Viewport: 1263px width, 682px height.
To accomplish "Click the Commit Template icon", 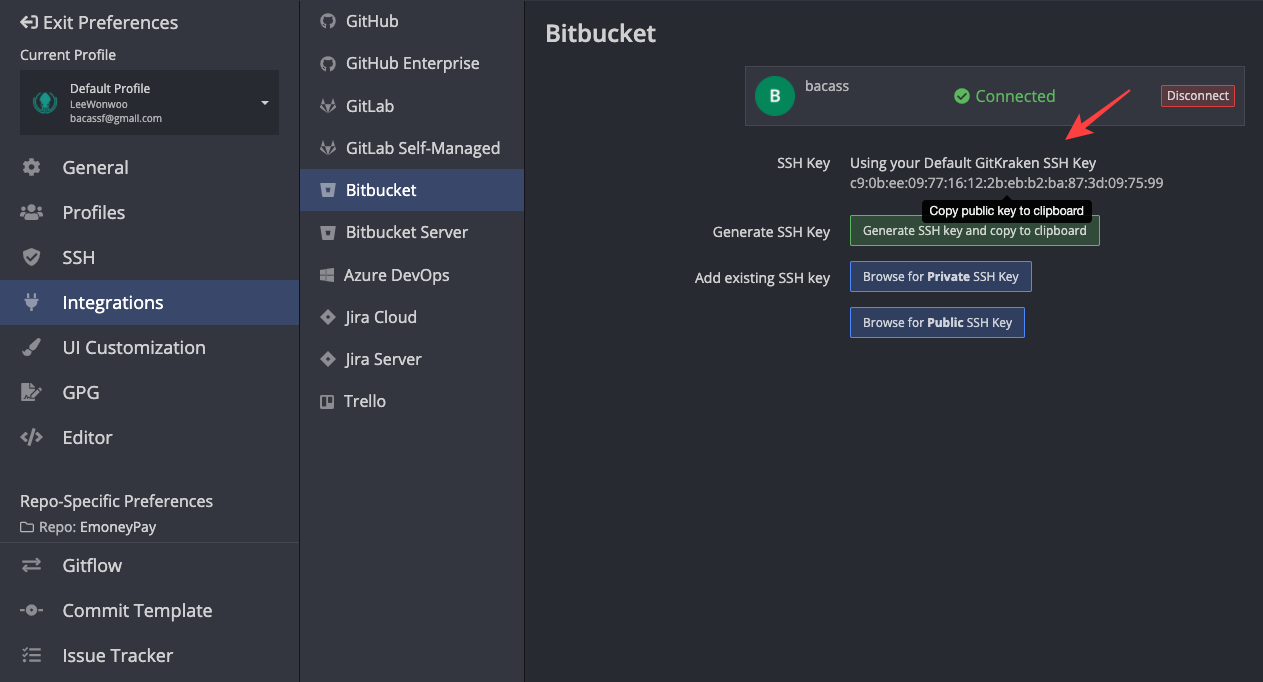I will click(x=32, y=610).
